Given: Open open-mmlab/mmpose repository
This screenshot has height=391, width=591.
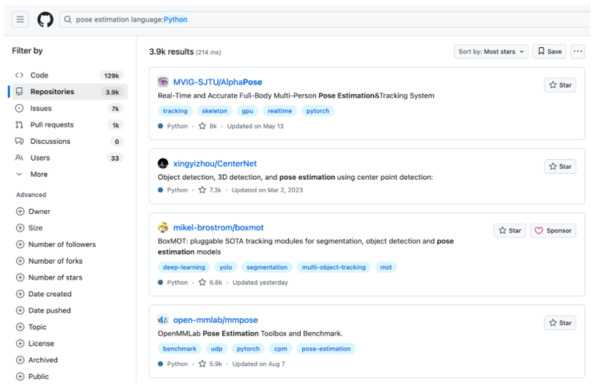Looking at the screenshot, I should [215, 320].
